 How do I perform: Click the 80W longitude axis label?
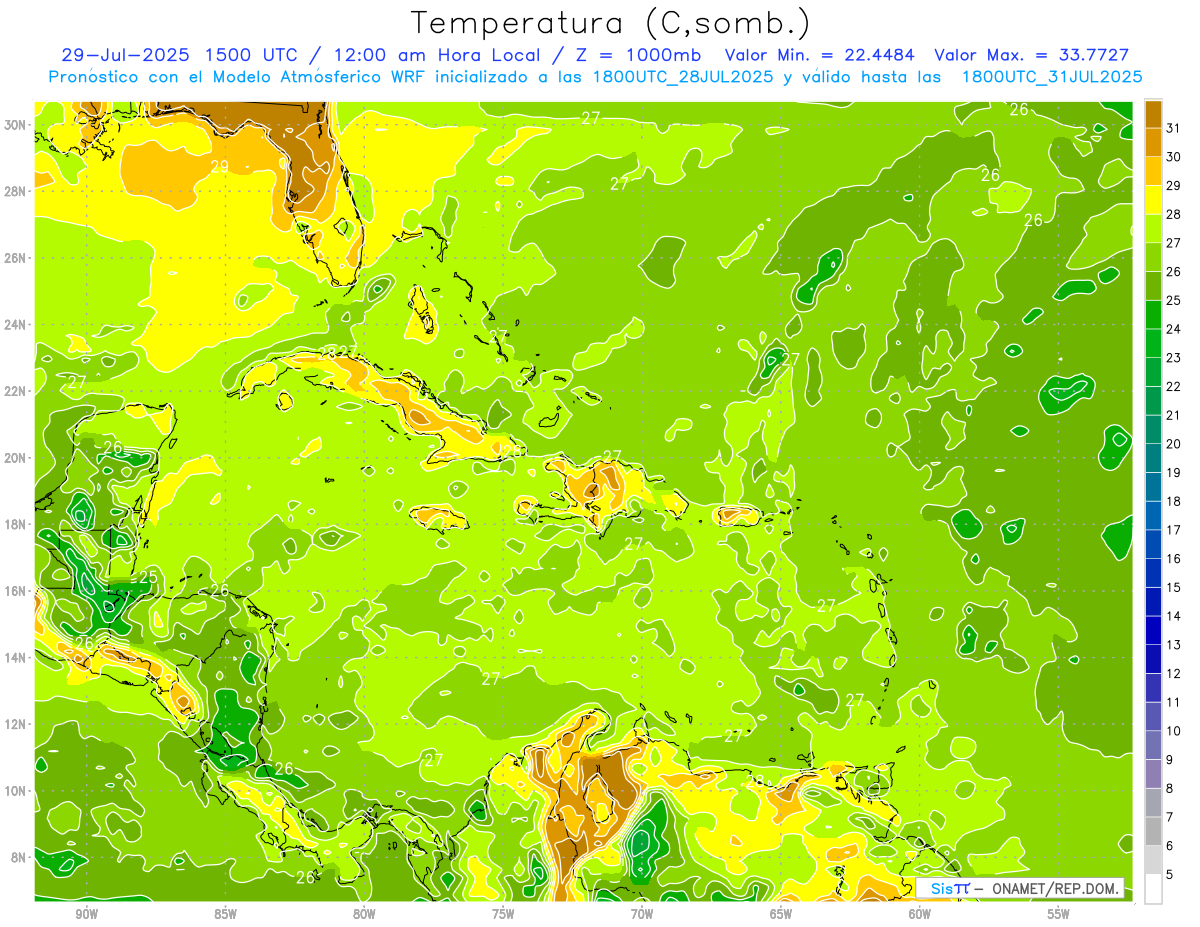(365, 914)
